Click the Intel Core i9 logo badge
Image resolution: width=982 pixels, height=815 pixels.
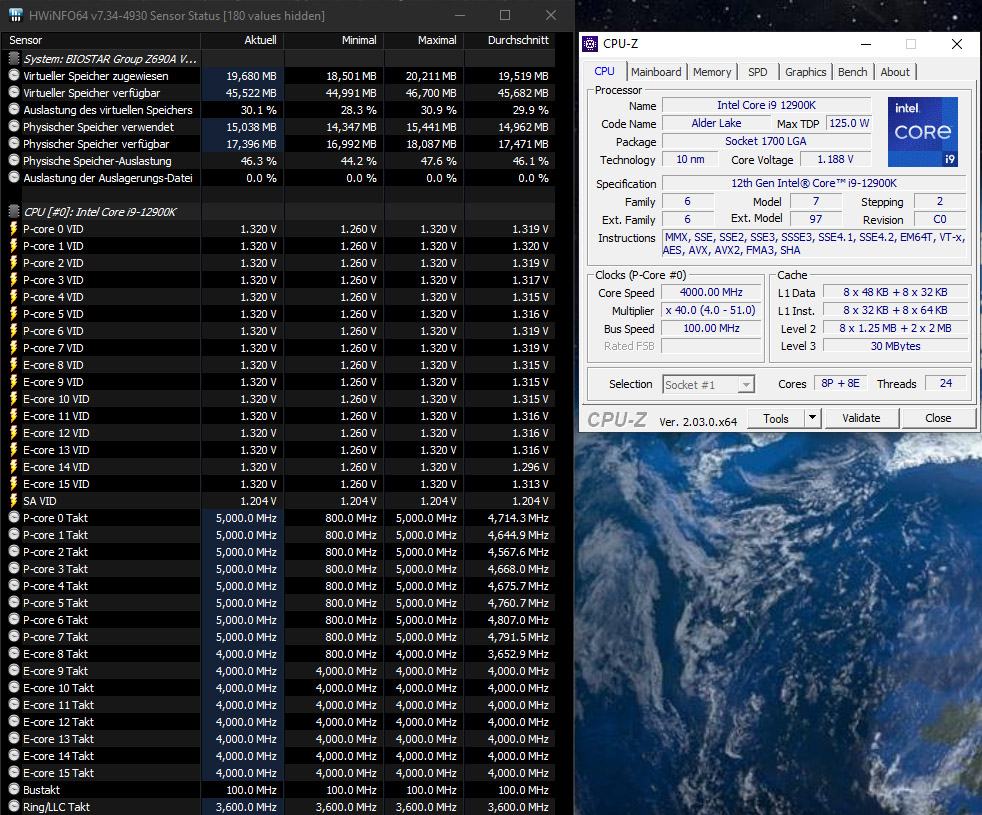point(923,132)
